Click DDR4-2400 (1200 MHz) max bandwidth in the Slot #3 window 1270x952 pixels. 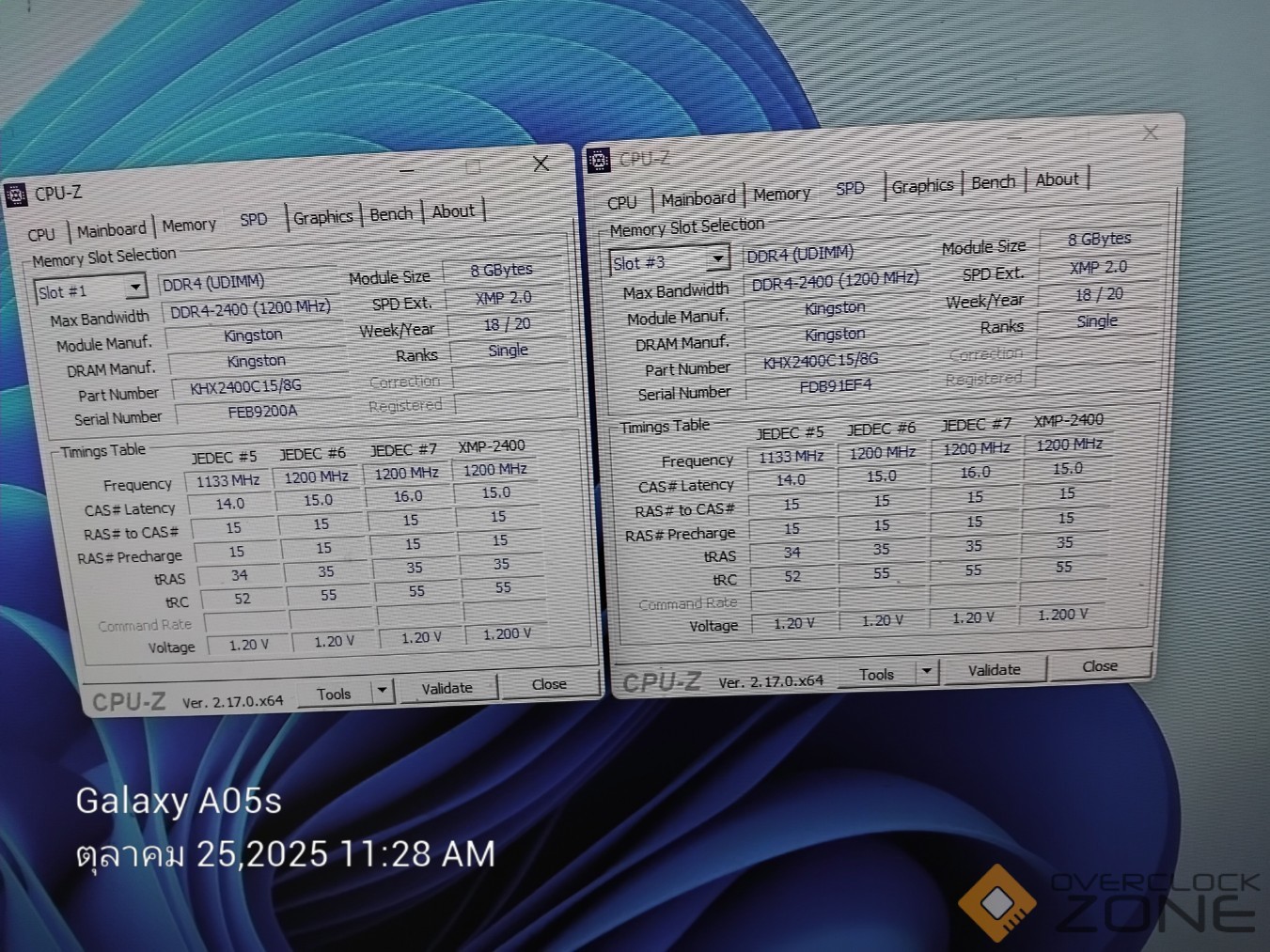[x=836, y=280]
